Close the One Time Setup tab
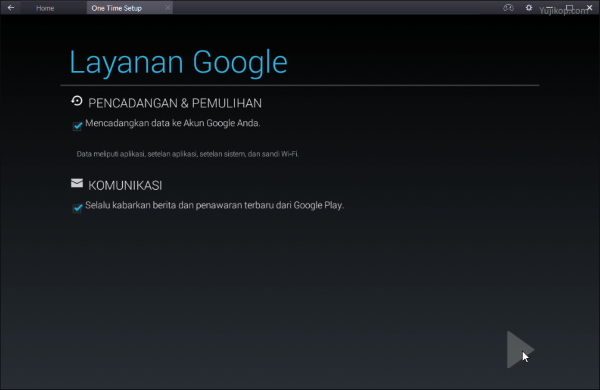The image size is (600, 390). coord(168,8)
